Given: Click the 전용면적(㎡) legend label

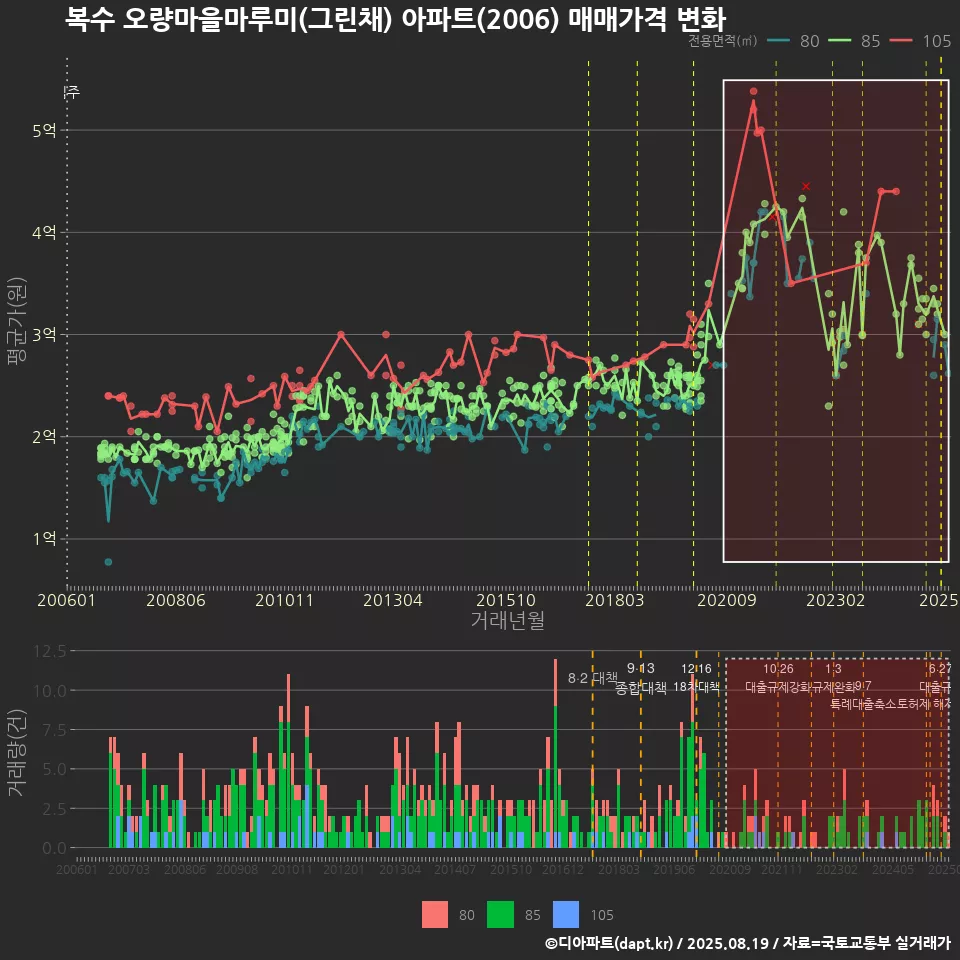Looking at the screenshot, I should 722,41.
